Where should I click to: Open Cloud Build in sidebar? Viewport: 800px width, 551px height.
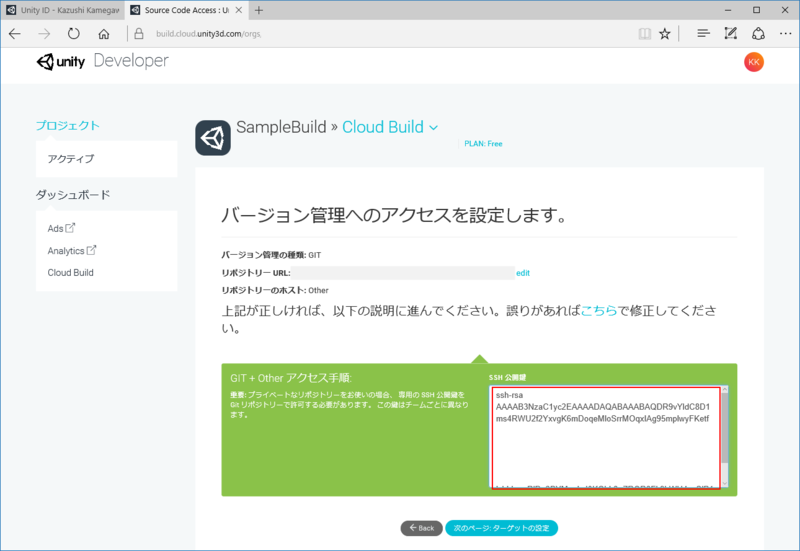click(x=70, y=272)
